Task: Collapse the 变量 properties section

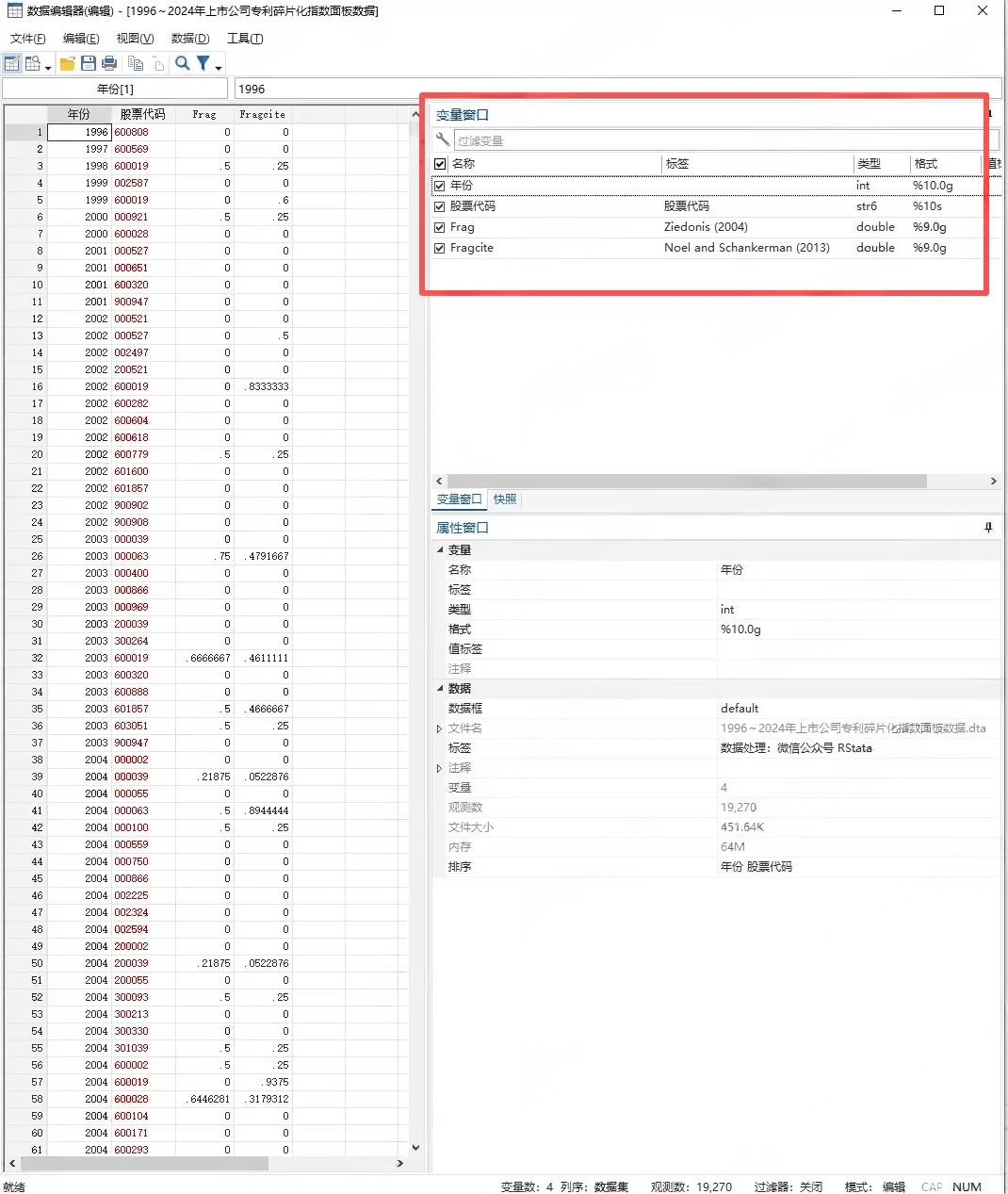Action: (440, 549)
